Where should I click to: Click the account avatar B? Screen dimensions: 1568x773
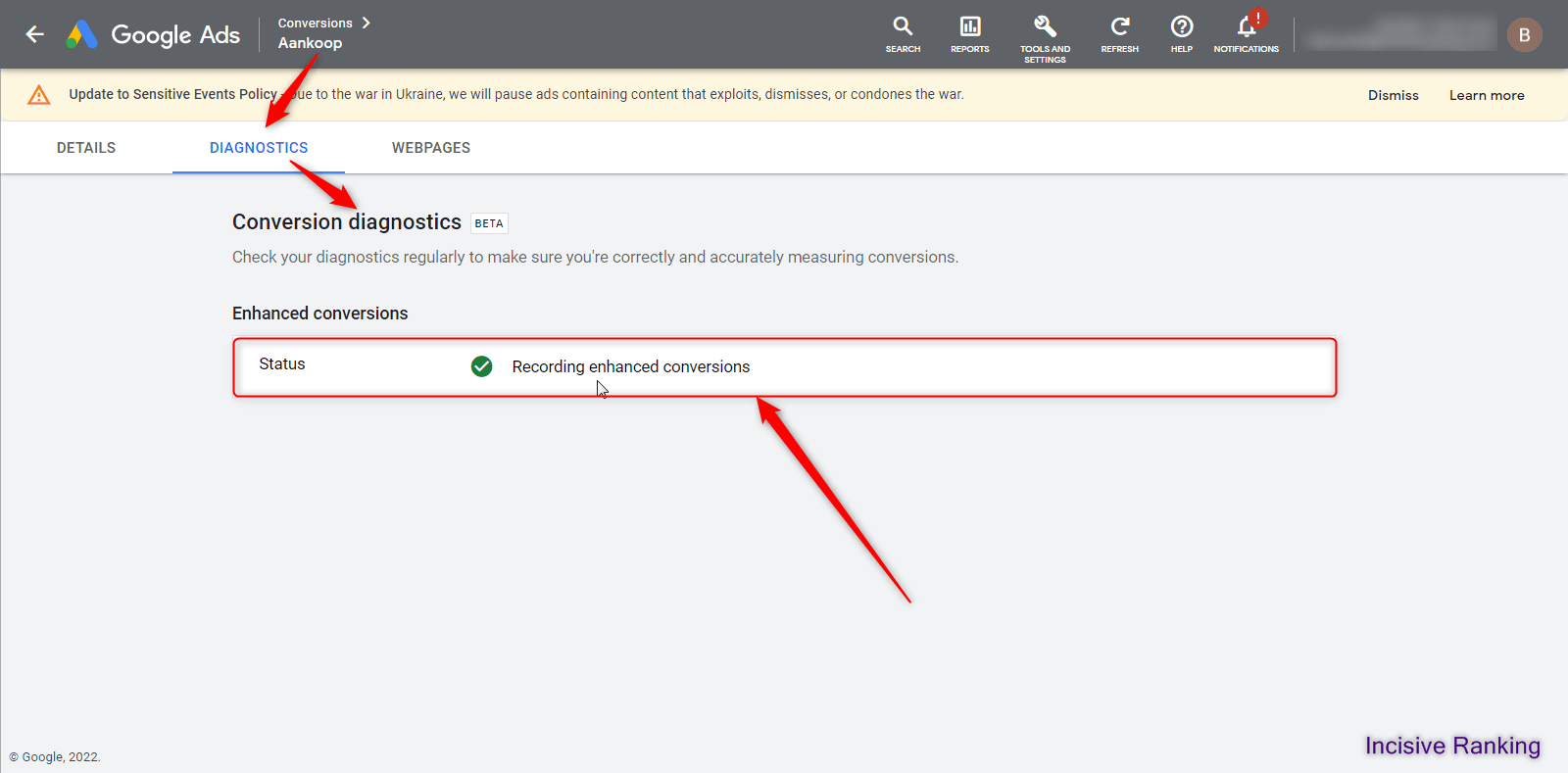click(1524, 35)
